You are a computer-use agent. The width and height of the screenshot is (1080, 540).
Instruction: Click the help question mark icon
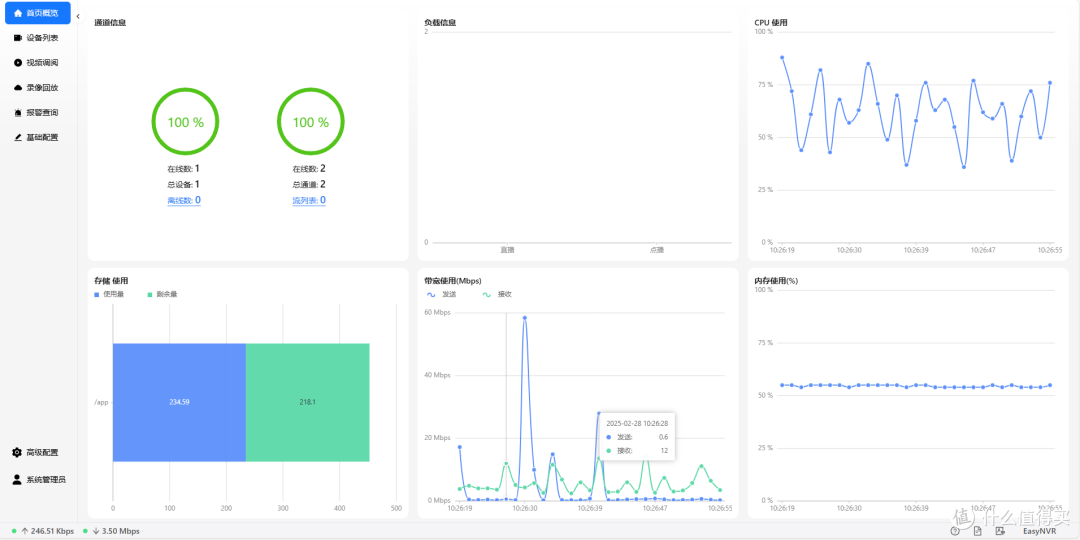tap(955, 531)
